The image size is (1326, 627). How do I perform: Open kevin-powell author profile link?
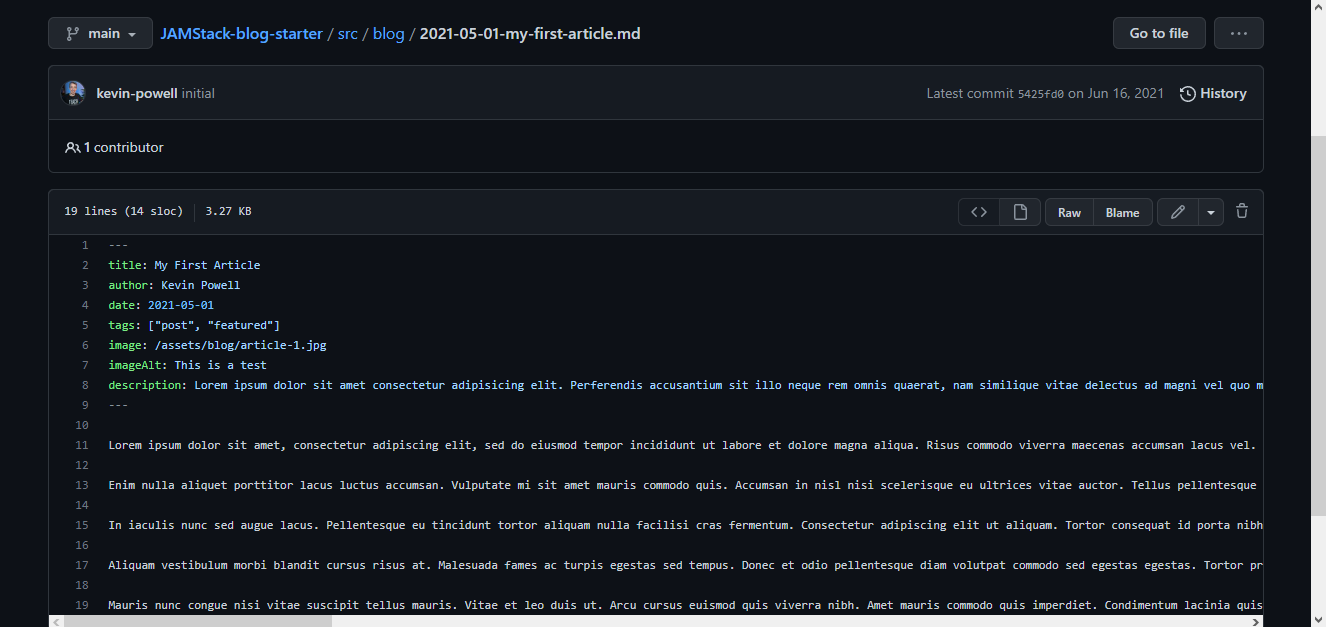136,93
